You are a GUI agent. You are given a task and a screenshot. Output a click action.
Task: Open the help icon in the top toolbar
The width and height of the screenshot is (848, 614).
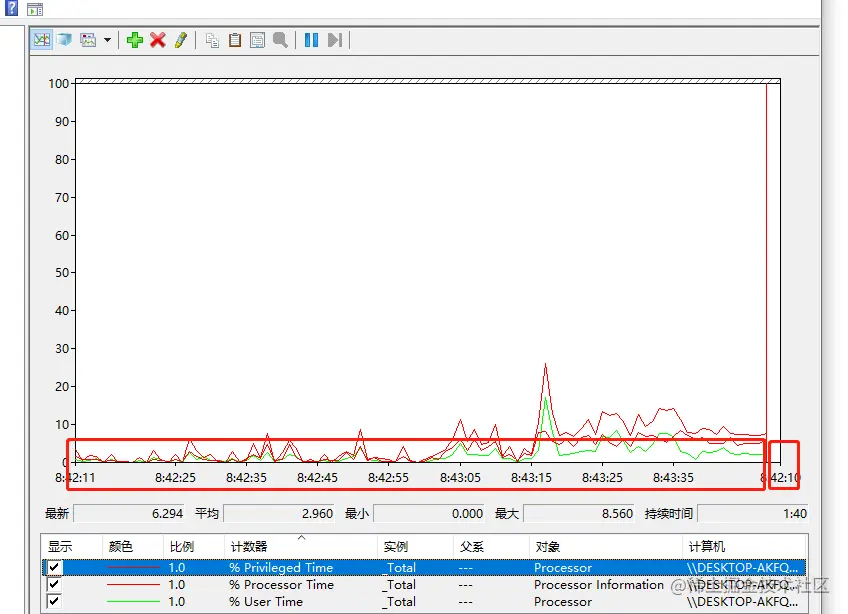coord(11,8)
